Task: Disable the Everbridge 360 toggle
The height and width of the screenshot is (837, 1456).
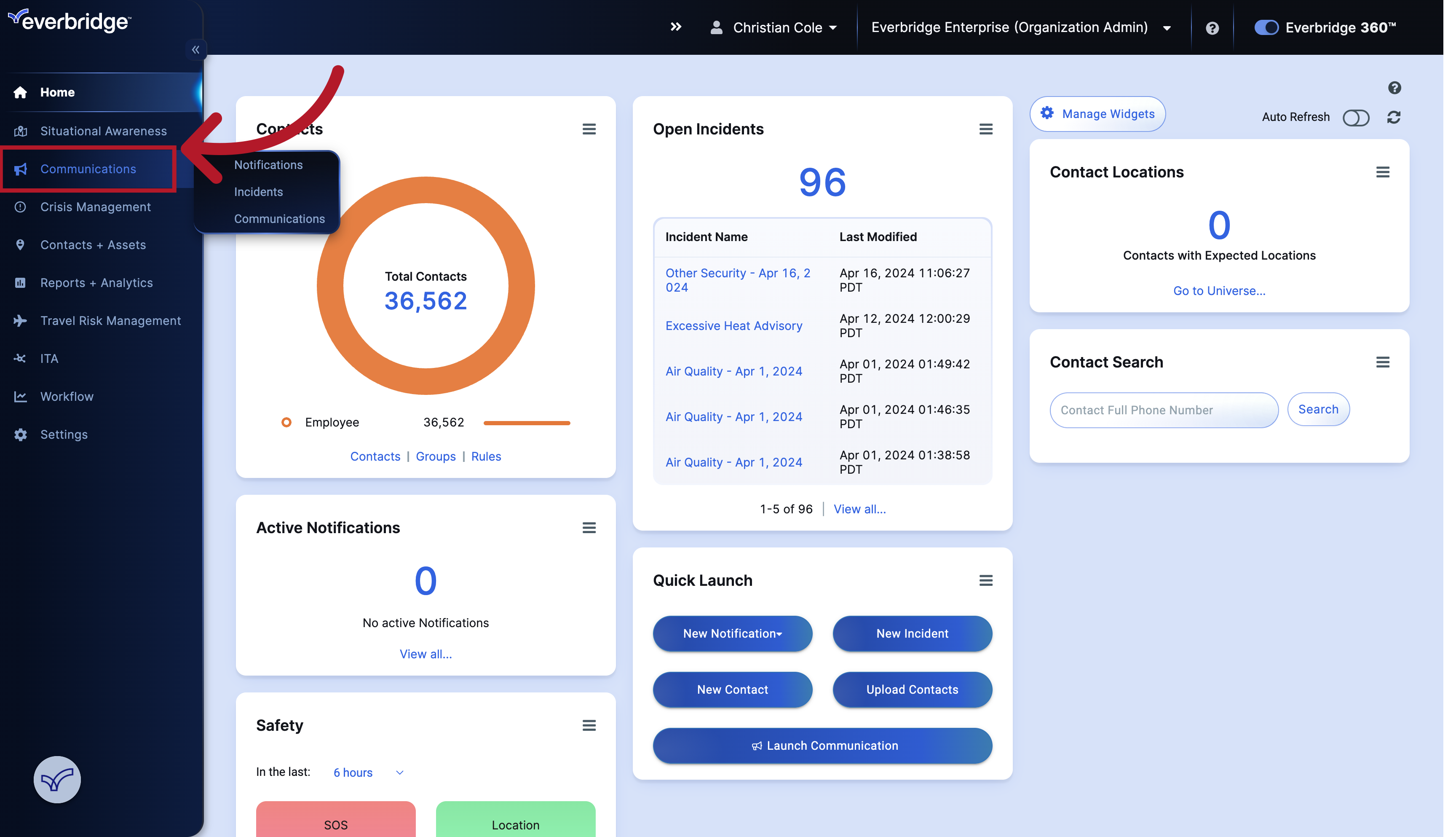Action: (1266, 27)
